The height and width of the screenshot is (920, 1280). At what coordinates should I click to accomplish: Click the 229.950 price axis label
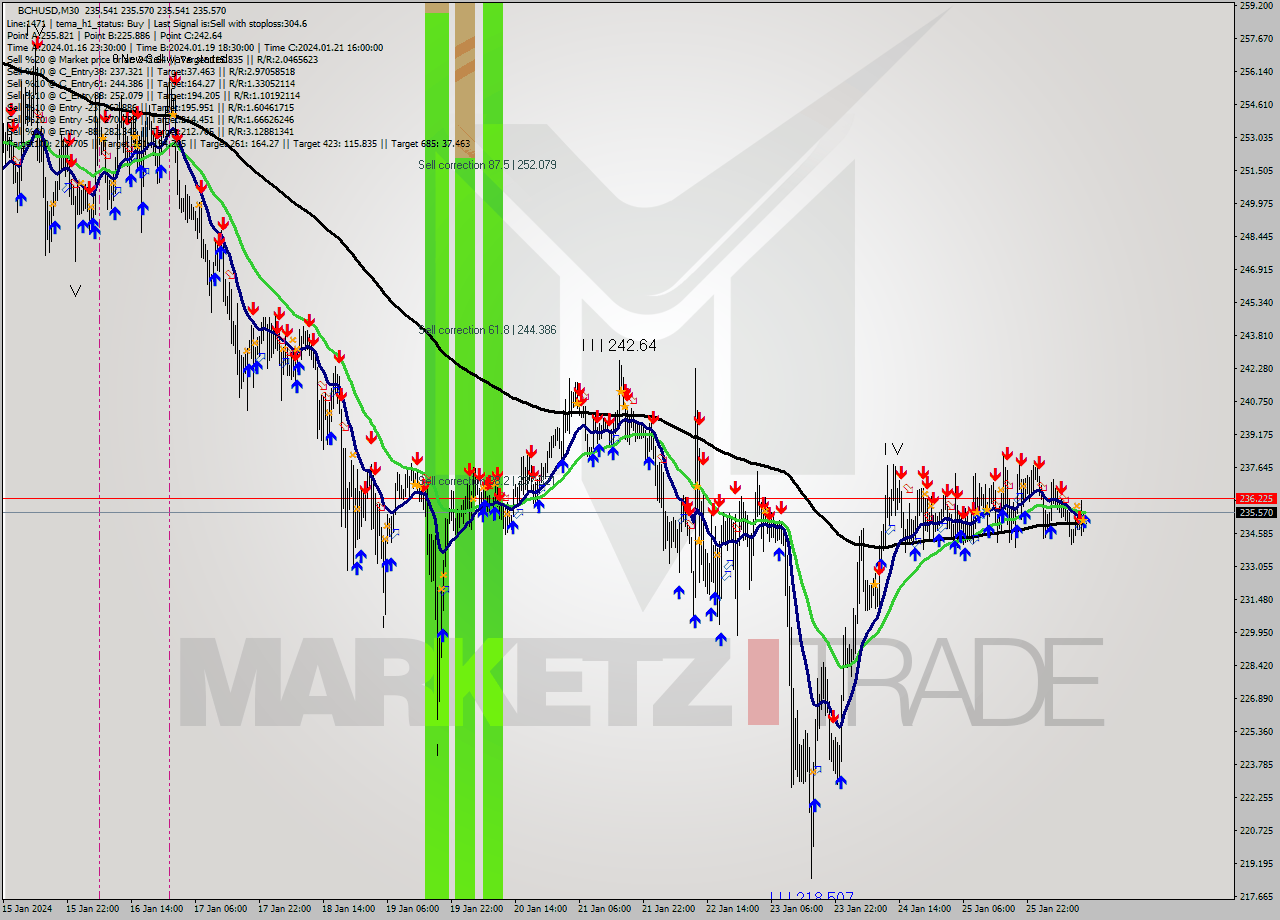1256,633
